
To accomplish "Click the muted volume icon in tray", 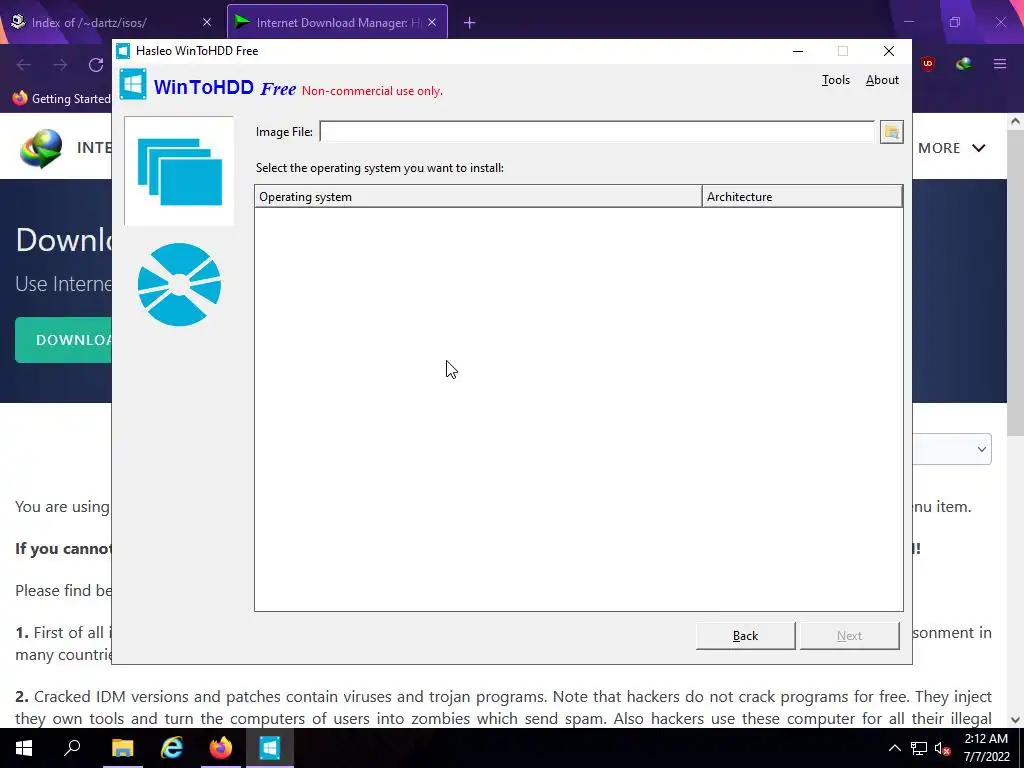I will click(942, 748).
